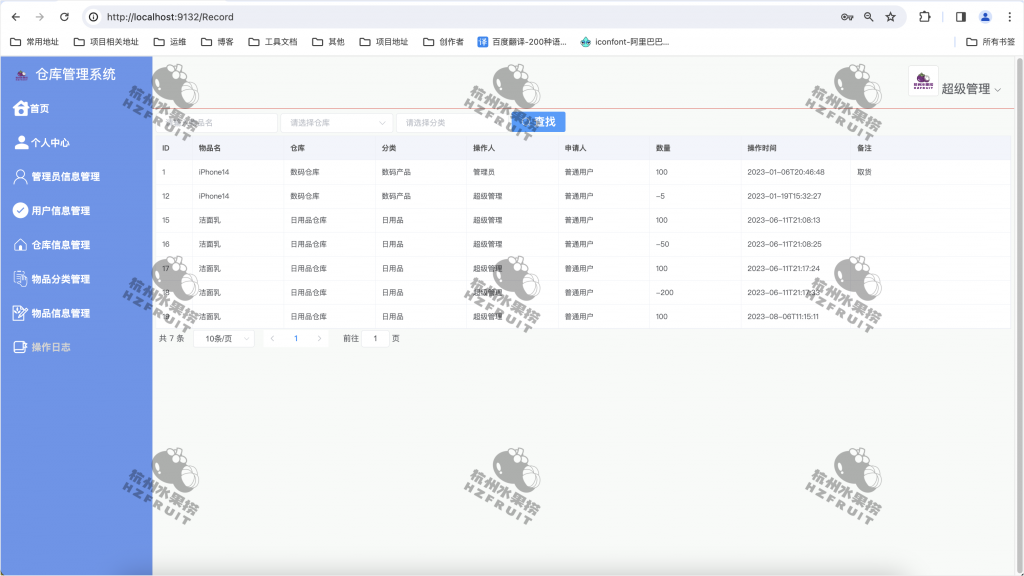This screenshot has width=1024, height=576.
Task: Open the 10条/页 page size dropdown
Action: coord(223,338)
